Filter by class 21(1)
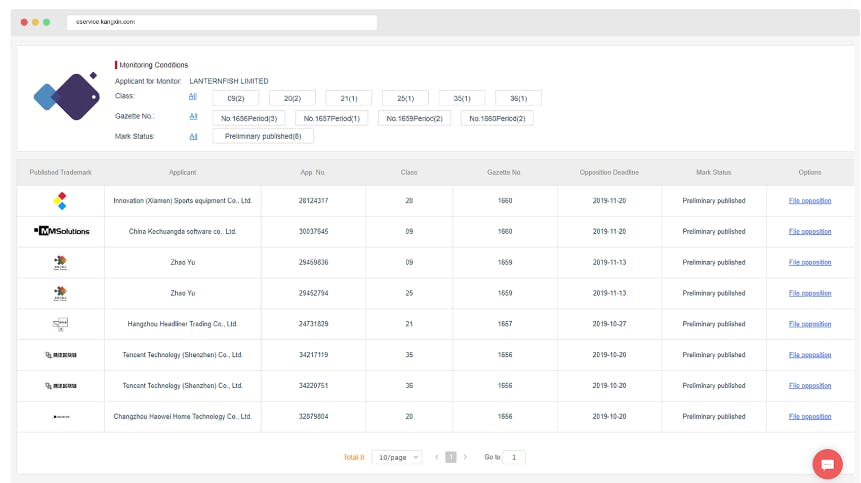The height and width of the screenshot is (483, 861). 349,98
